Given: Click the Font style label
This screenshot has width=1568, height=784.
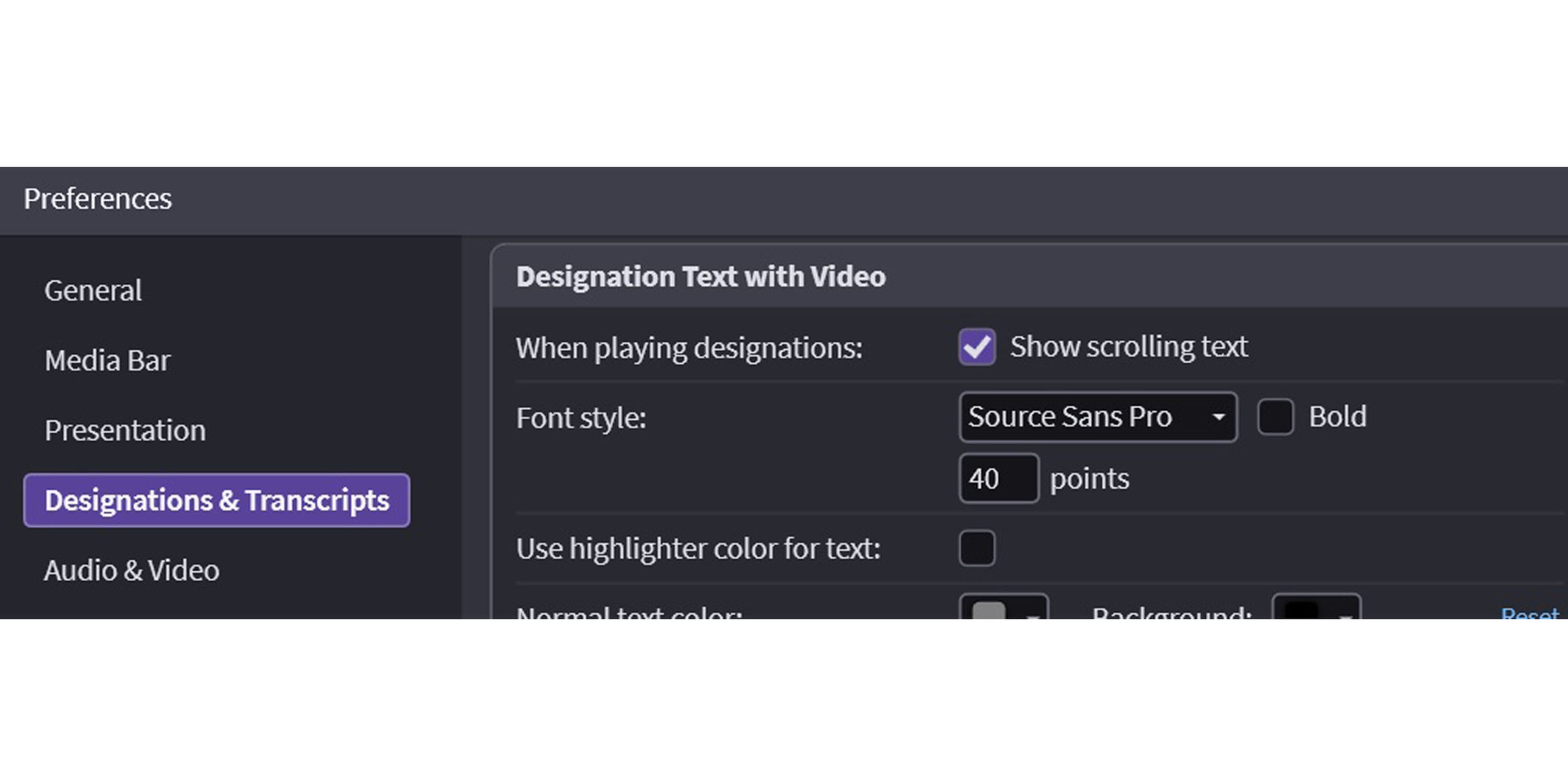Looking at the screenshot, I should coord(581,418).
